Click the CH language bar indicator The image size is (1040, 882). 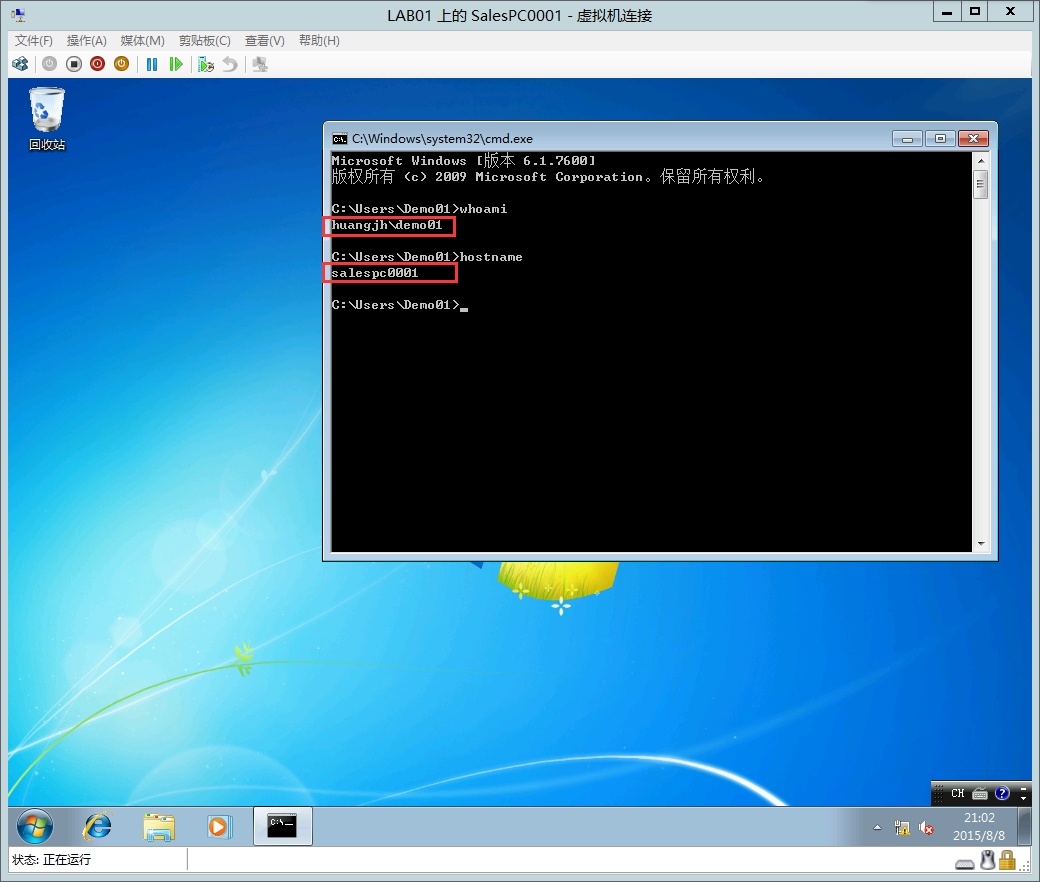pos(957,793)
